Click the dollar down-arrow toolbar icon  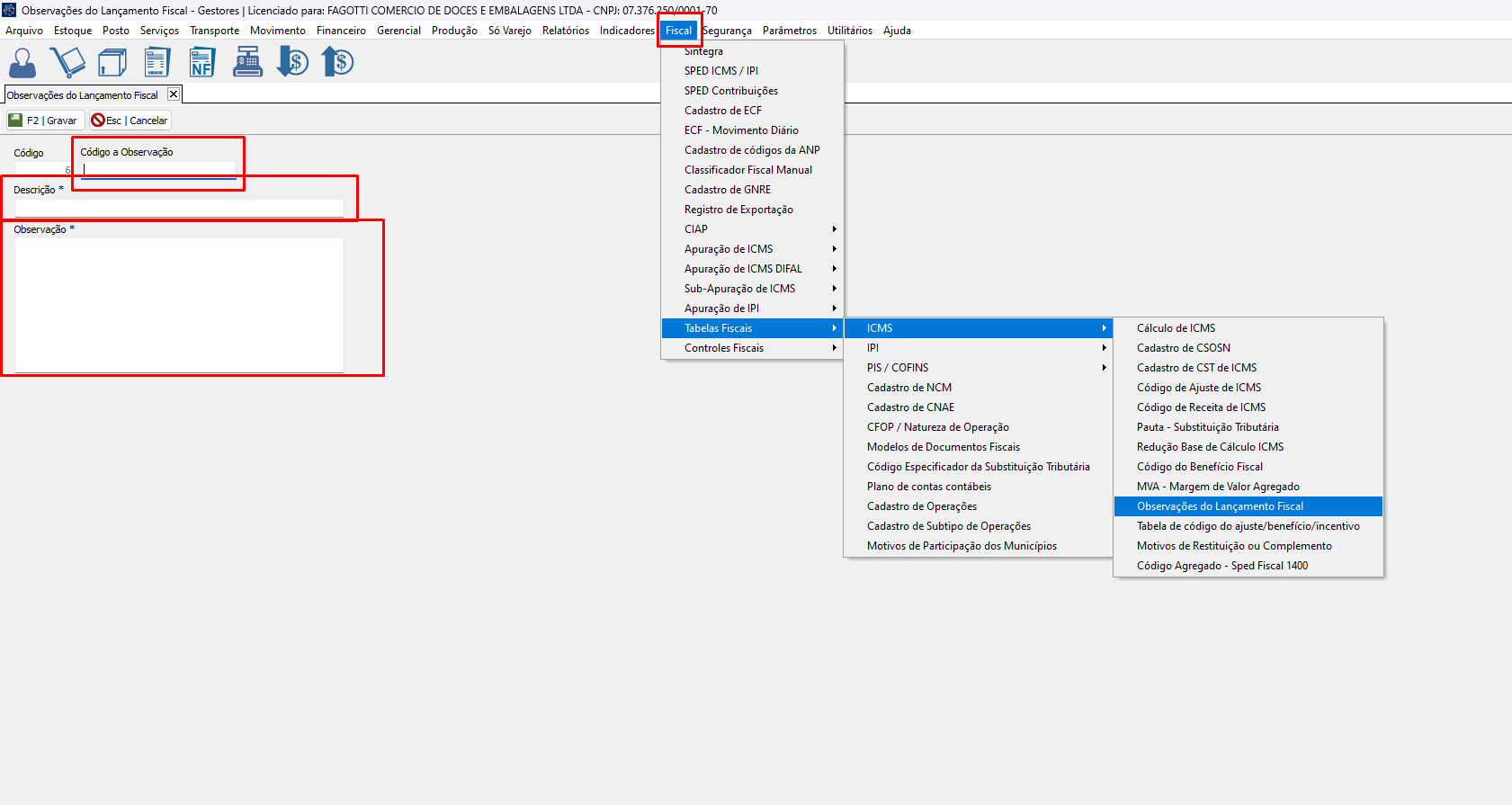tap(292, 63)
